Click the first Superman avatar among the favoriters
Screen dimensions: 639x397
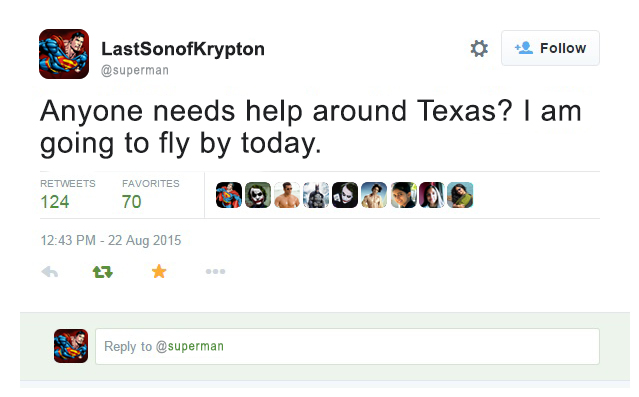pos(229,195)
